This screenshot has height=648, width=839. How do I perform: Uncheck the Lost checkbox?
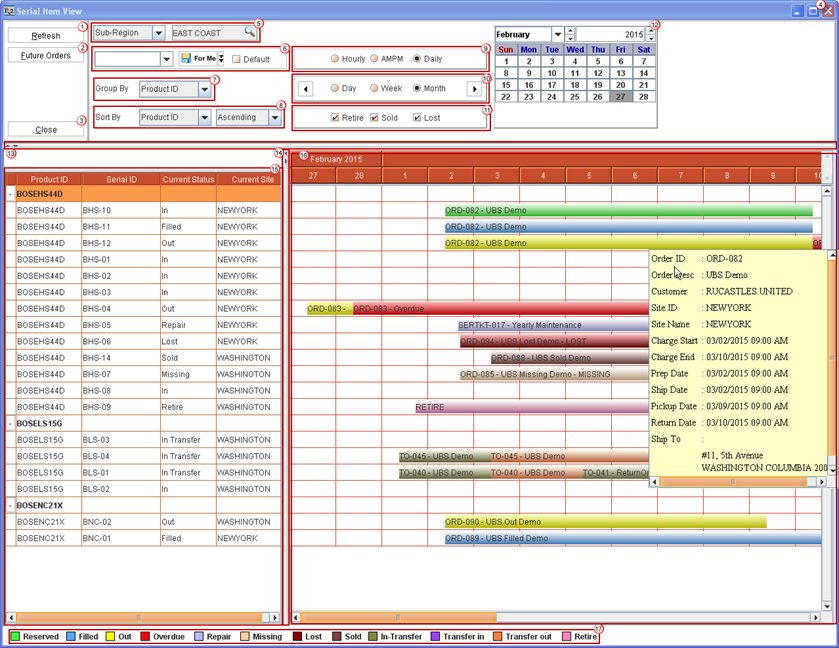tap(417, 117)
